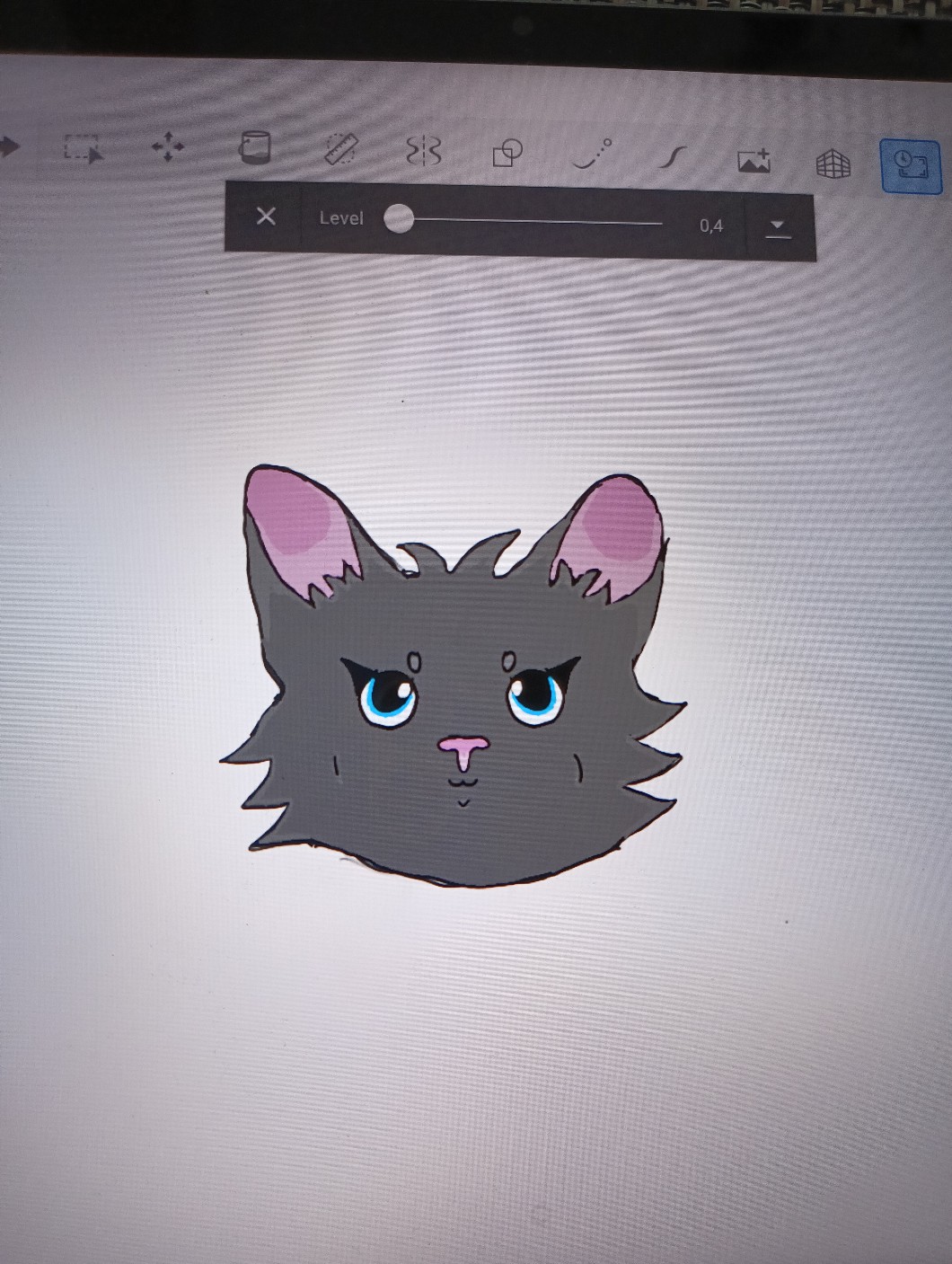
Task: Toggle the highlighted blue toolbar button
Action: point(910,165)
